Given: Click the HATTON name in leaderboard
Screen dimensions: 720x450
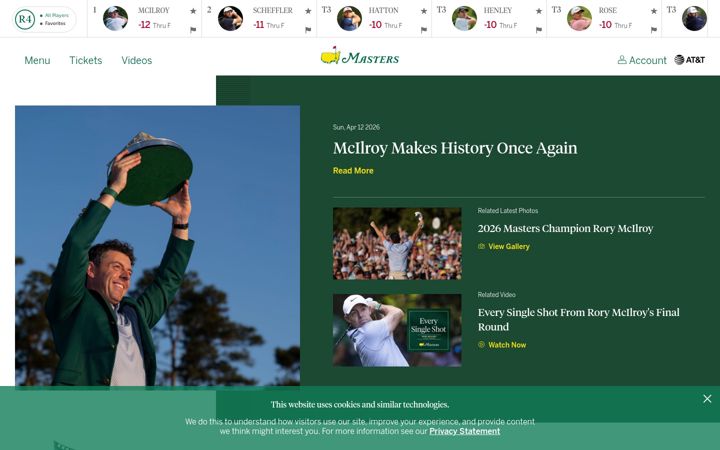Looking at the screenshot, I should click(383, 10).
